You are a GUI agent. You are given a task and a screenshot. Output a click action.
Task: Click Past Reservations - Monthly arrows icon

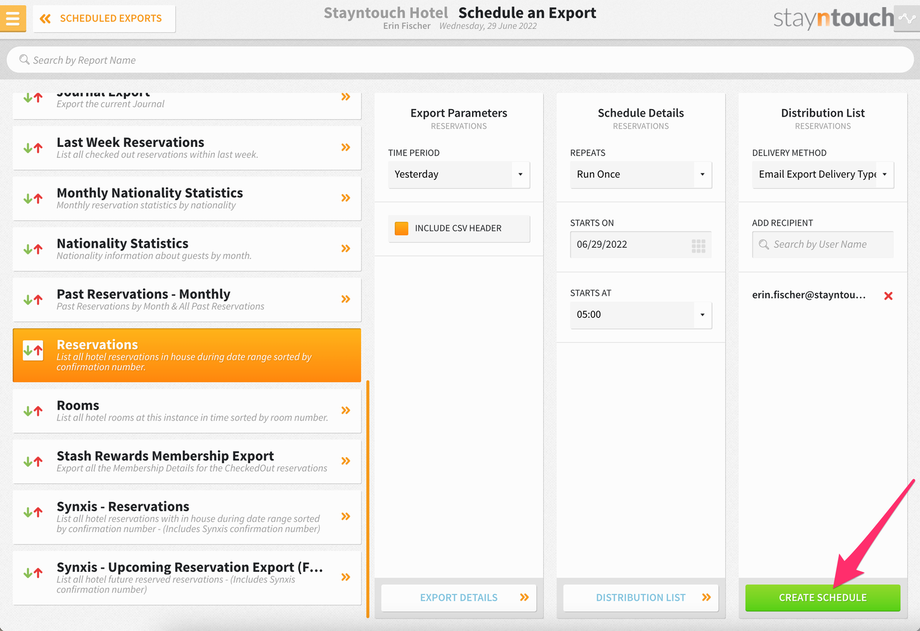pos(33,299)
